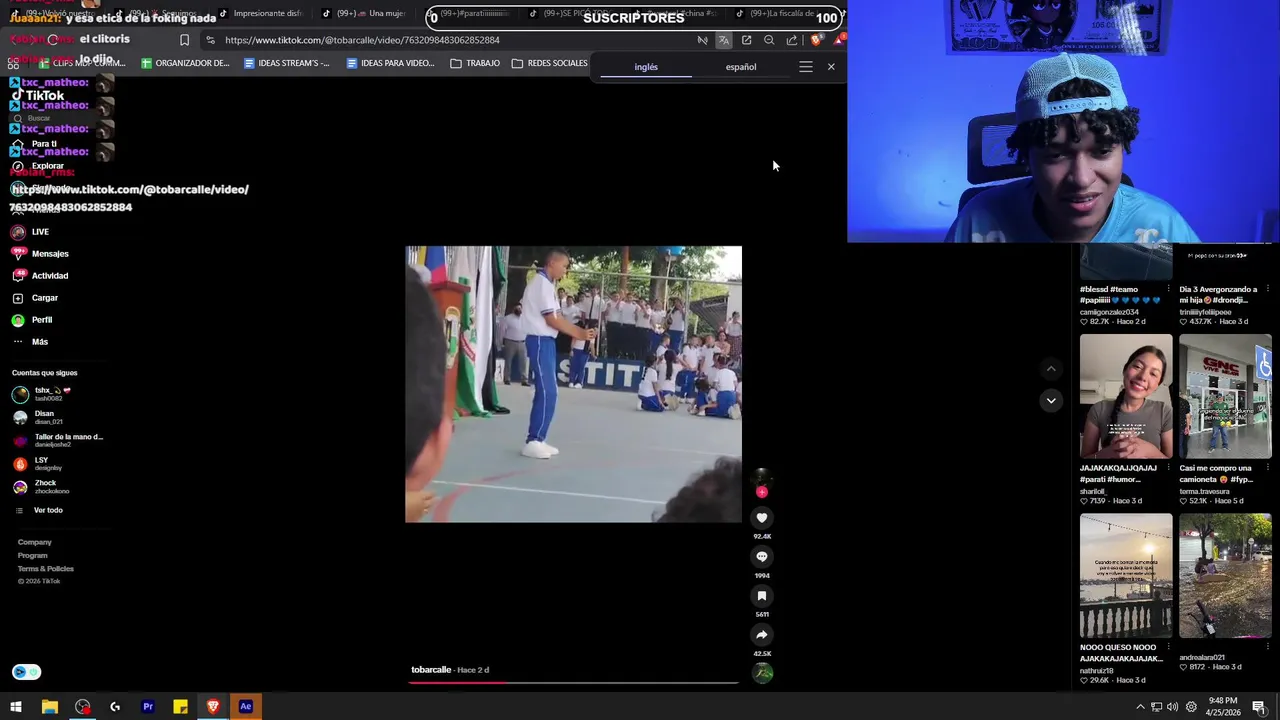Image resolution: width=1280 pixels, height=720 pixels.
Task: Open IDEAS STREAM'S bookmark
Action: tap(287, 63)
